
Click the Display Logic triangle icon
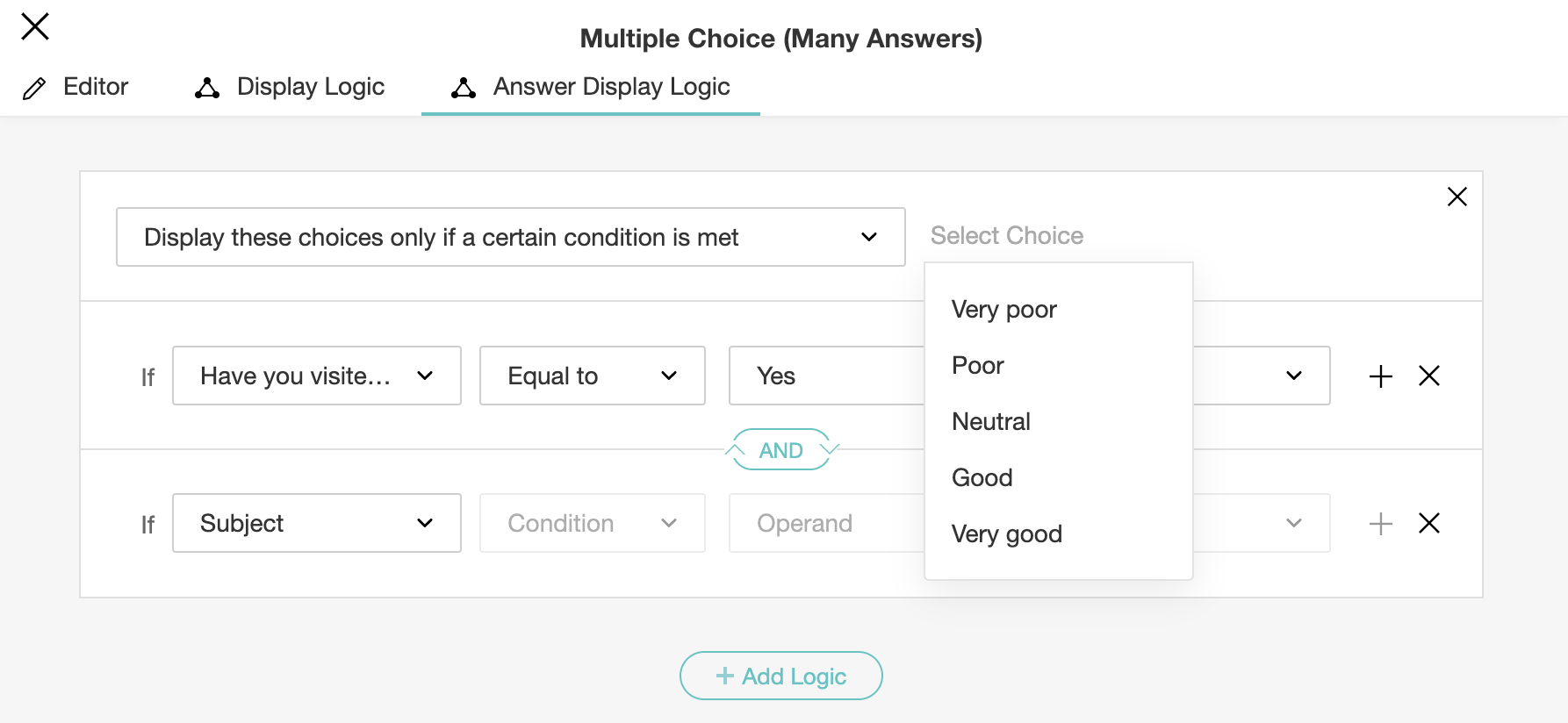pyautogui.click(x=207, y=88)
